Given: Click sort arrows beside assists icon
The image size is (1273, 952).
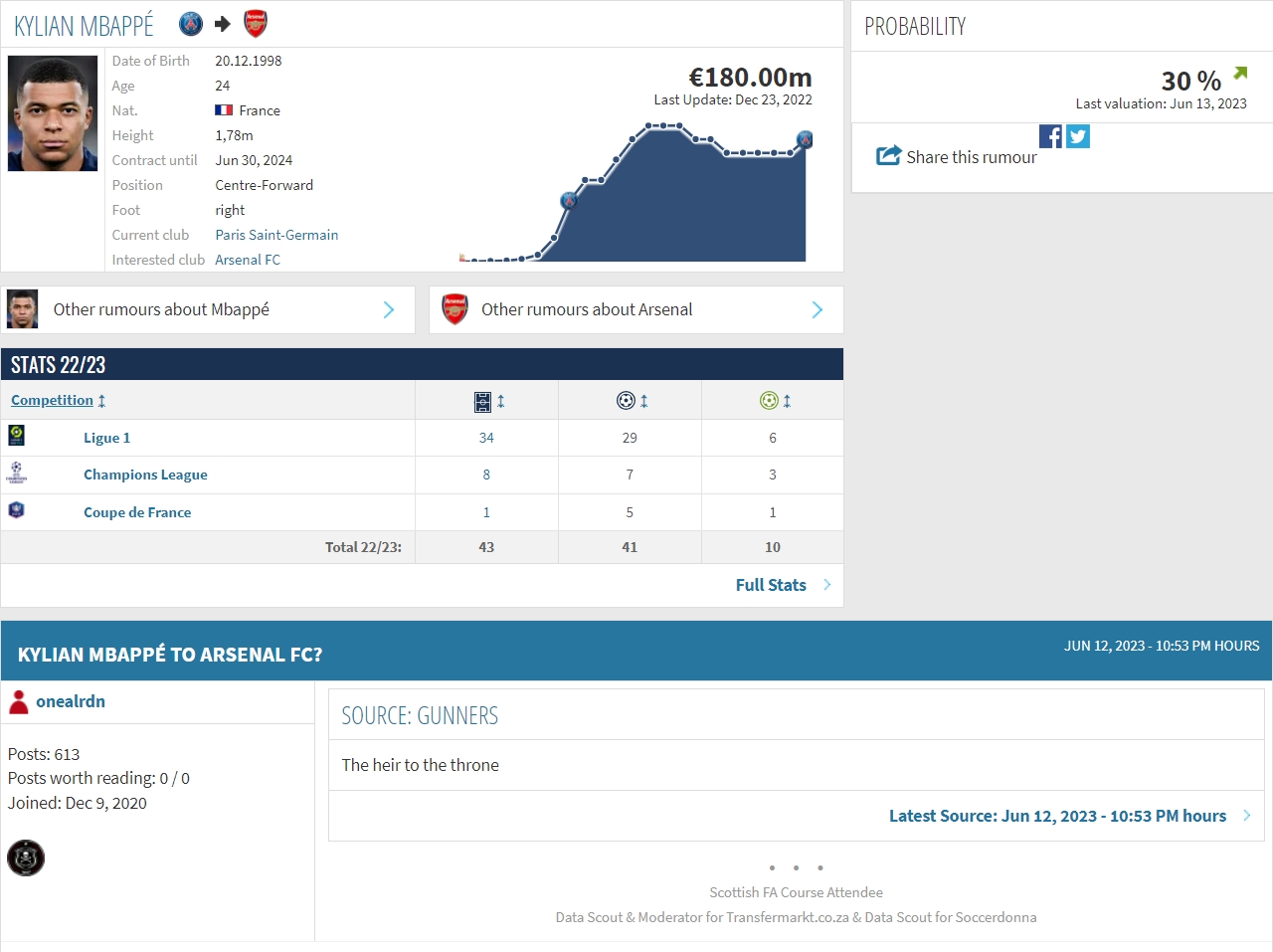Looking at the screenshot, I should (x=787, y=401).
